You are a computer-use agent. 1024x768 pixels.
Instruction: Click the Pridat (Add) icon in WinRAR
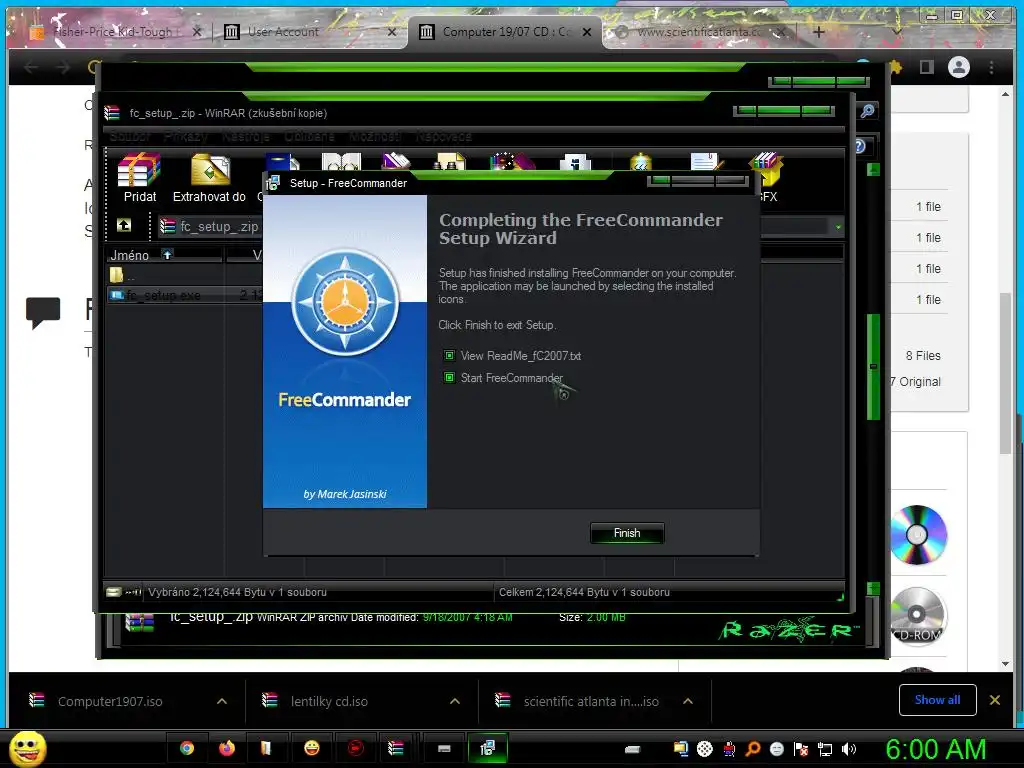139,178
